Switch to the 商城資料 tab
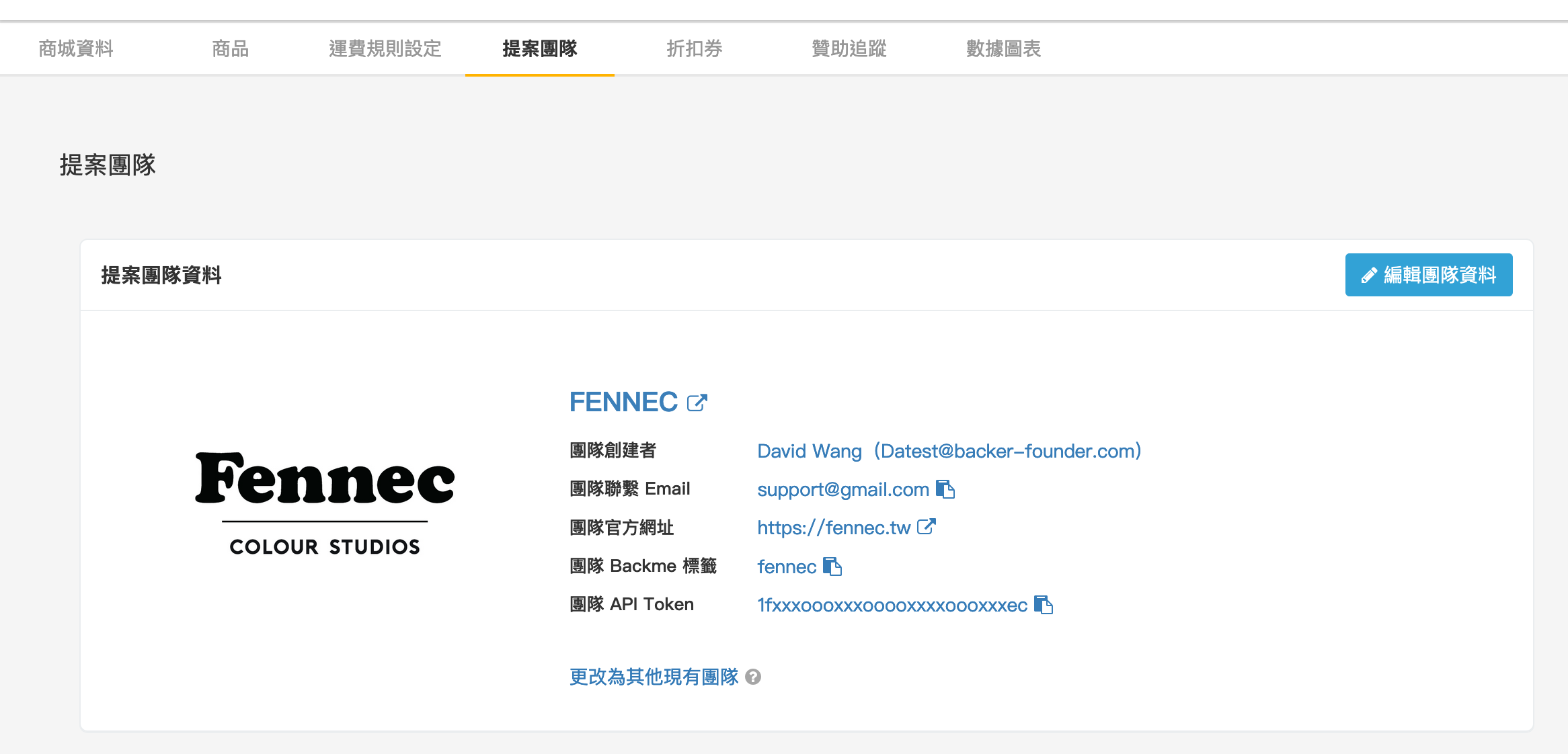1568x754 pixels. click(x=76, y=48)
